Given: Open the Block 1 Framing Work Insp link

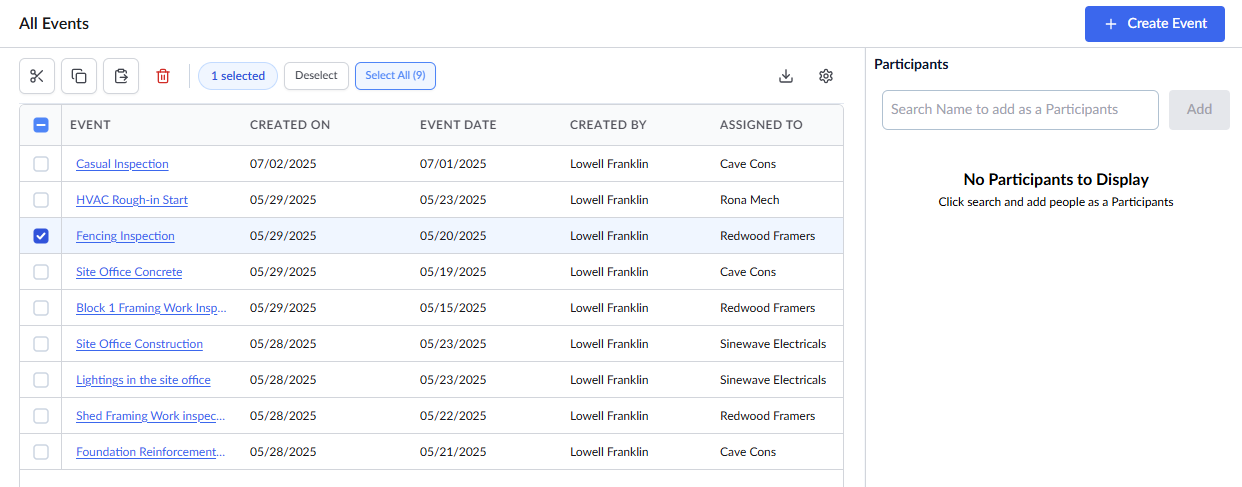Looking at the screenshot, I should click(x=151, y=308).
